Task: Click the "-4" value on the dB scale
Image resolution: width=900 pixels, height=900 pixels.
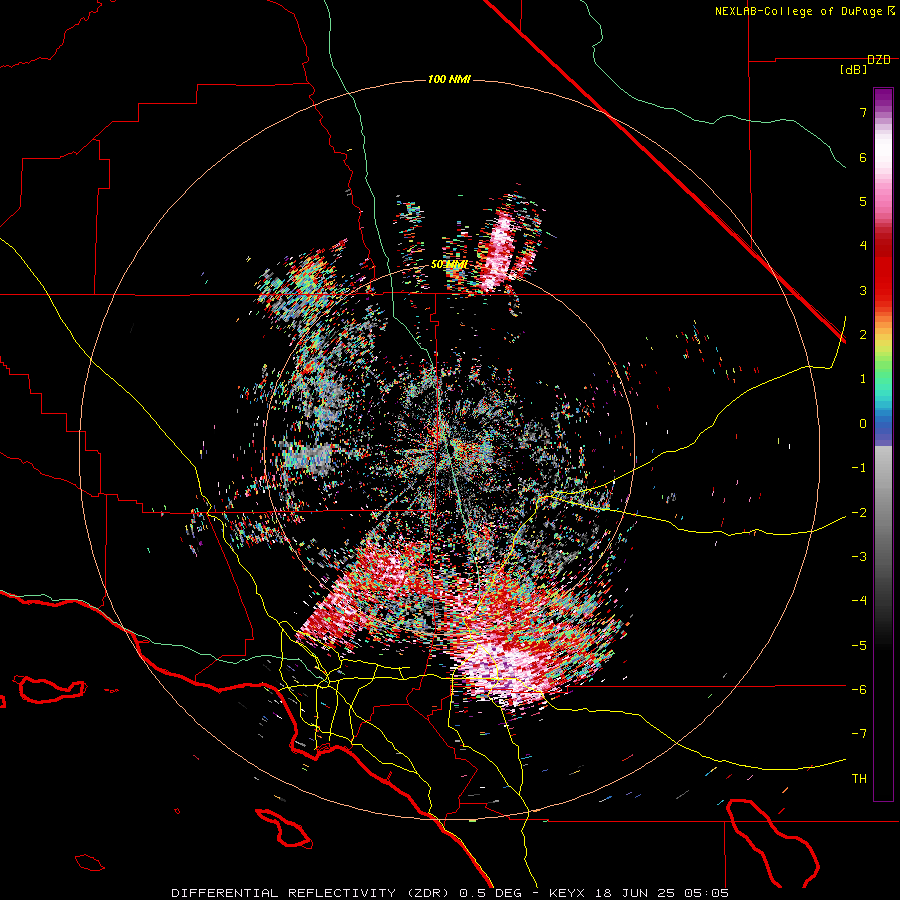Action: (x=859, y=601)
